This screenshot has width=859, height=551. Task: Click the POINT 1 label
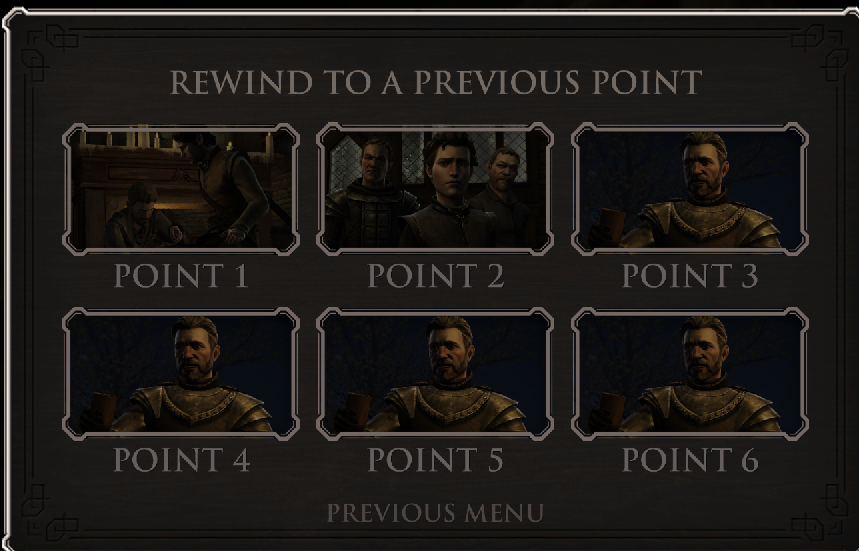pos(181,276)
